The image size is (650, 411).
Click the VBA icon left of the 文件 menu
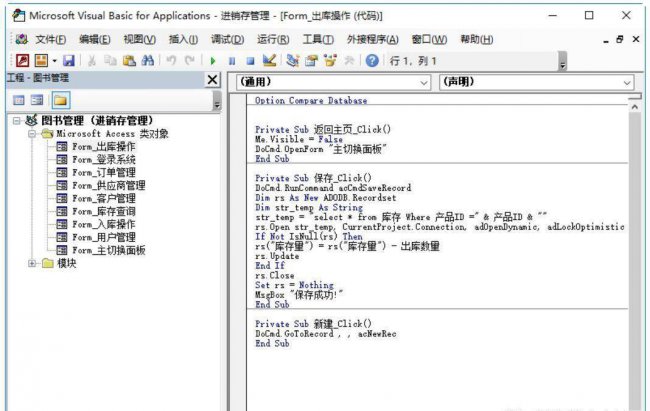[22, 39]
